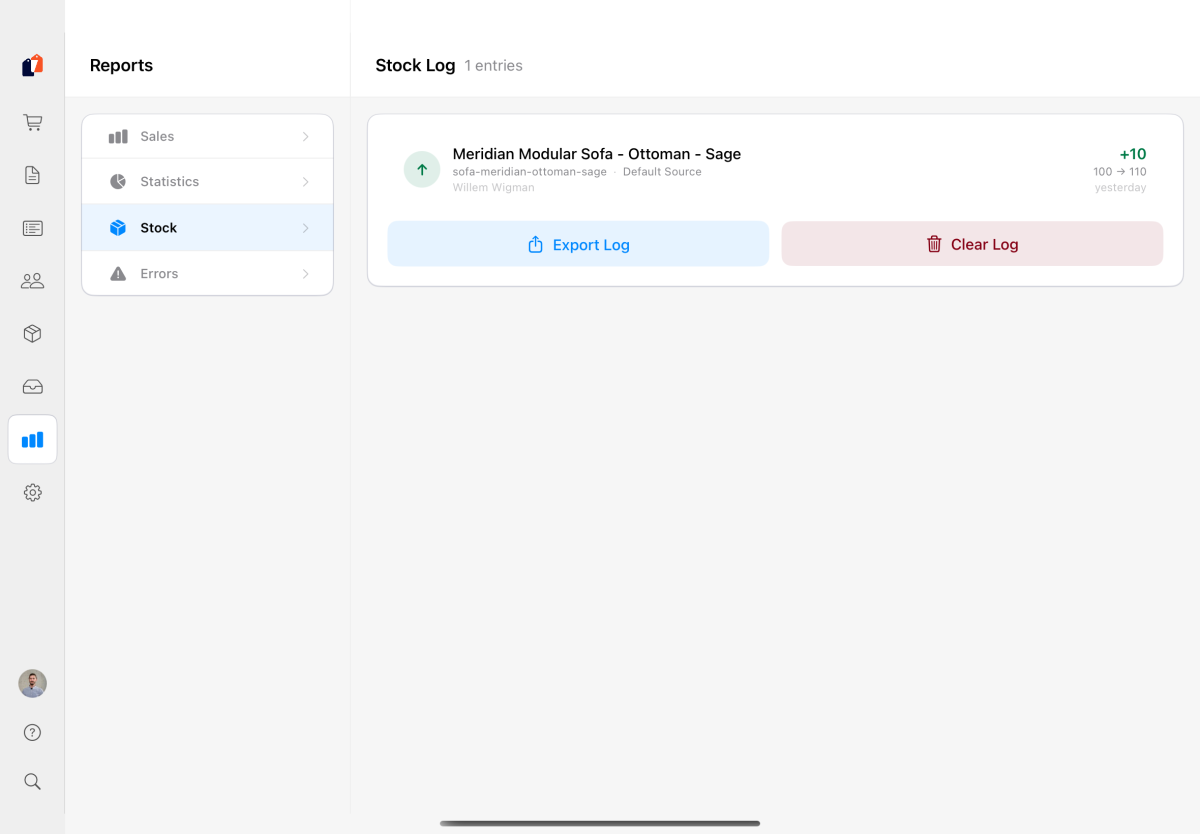Open search with the magnifier icon
The width and height of the screenshot is (1200, 834).
(32, 781)
